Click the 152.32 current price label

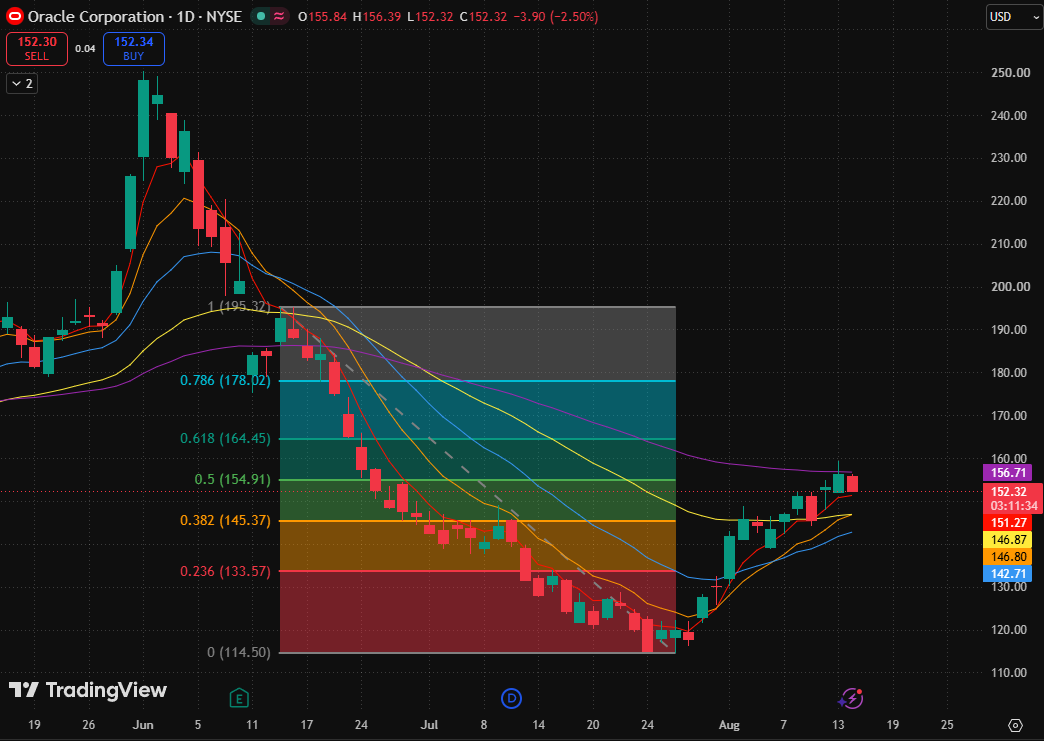1008,492
